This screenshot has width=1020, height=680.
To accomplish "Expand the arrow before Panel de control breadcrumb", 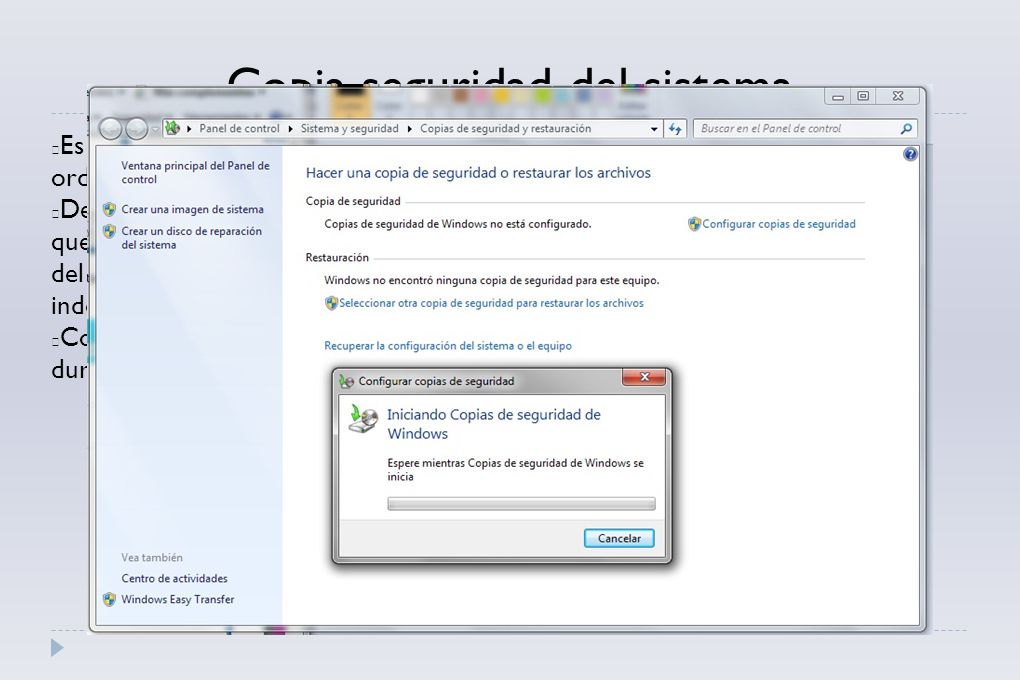I will pos(189,129).
